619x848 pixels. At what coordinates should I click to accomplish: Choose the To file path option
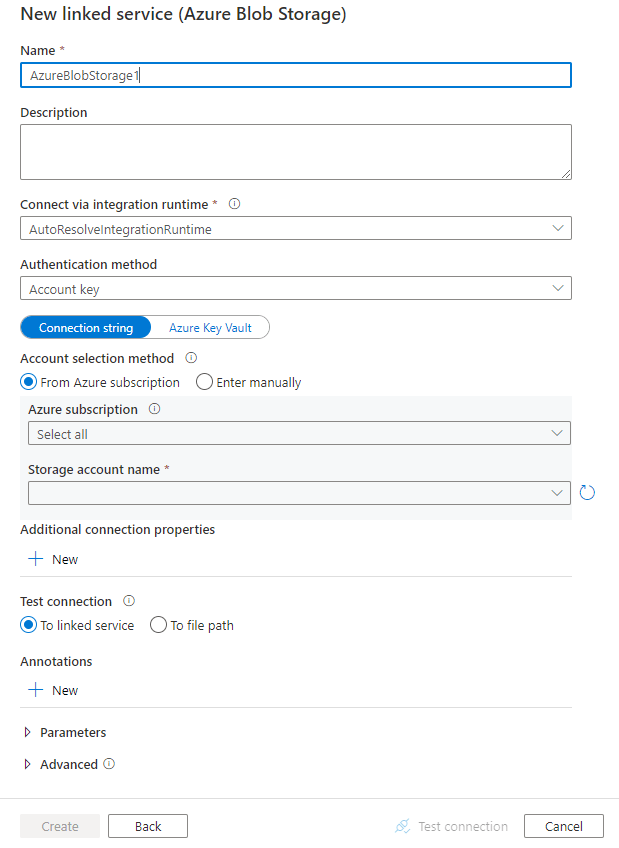158,625
